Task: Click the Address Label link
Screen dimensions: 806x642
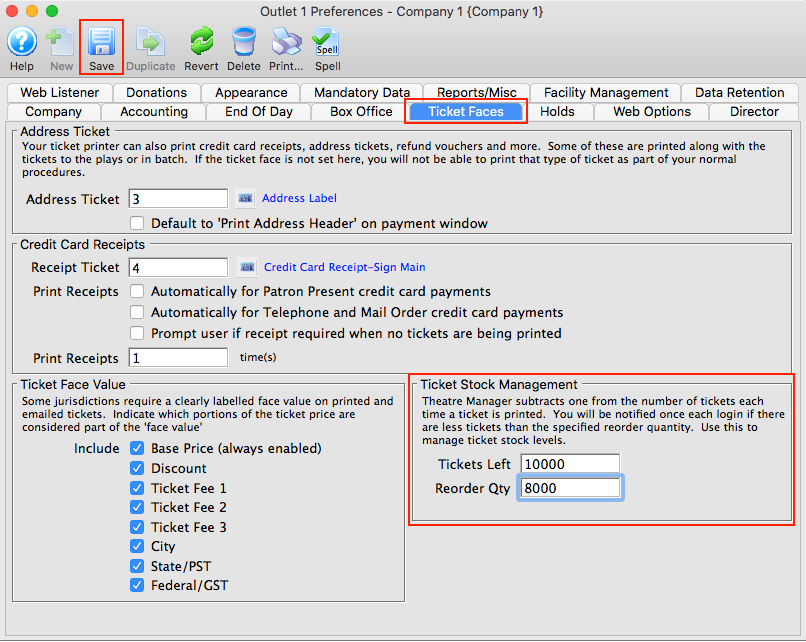Action: pyautogui.click(x=299, y=198)
